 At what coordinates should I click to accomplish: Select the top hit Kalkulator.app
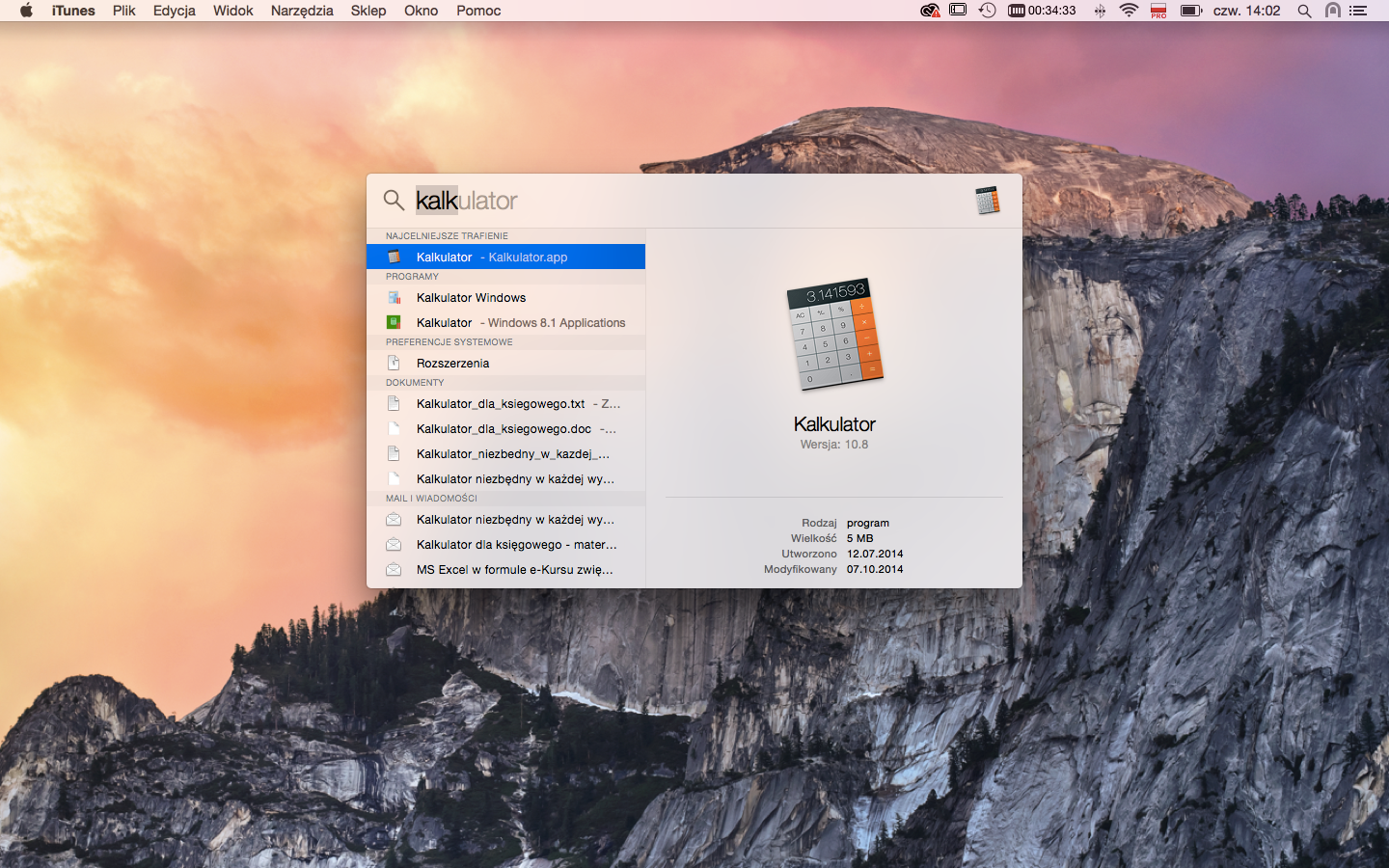click(505, 257)
